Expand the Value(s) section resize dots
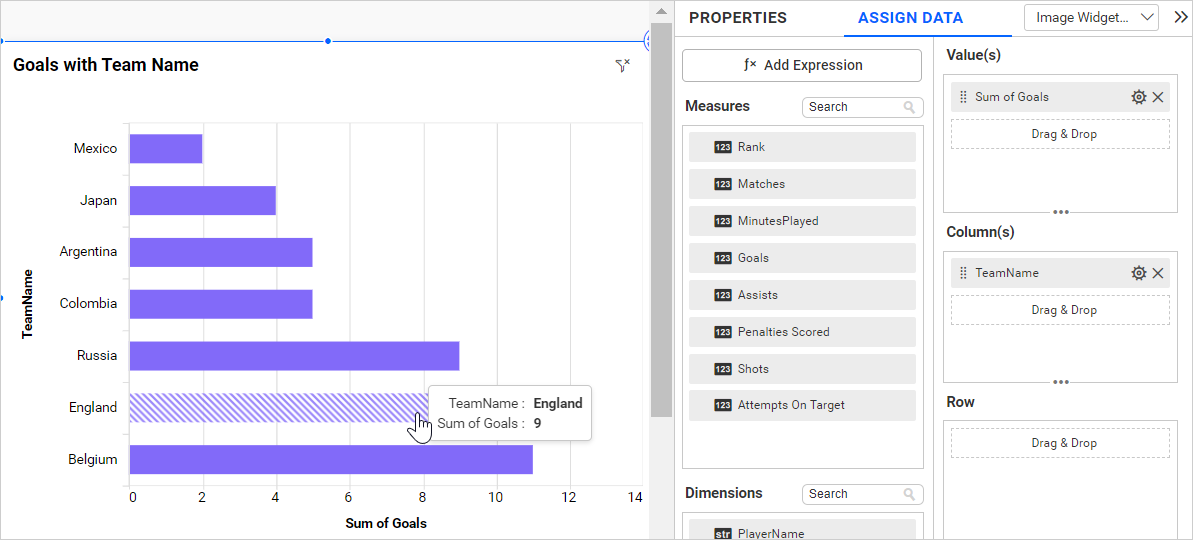This screenshot has width=1193, height=540. 1060,211
